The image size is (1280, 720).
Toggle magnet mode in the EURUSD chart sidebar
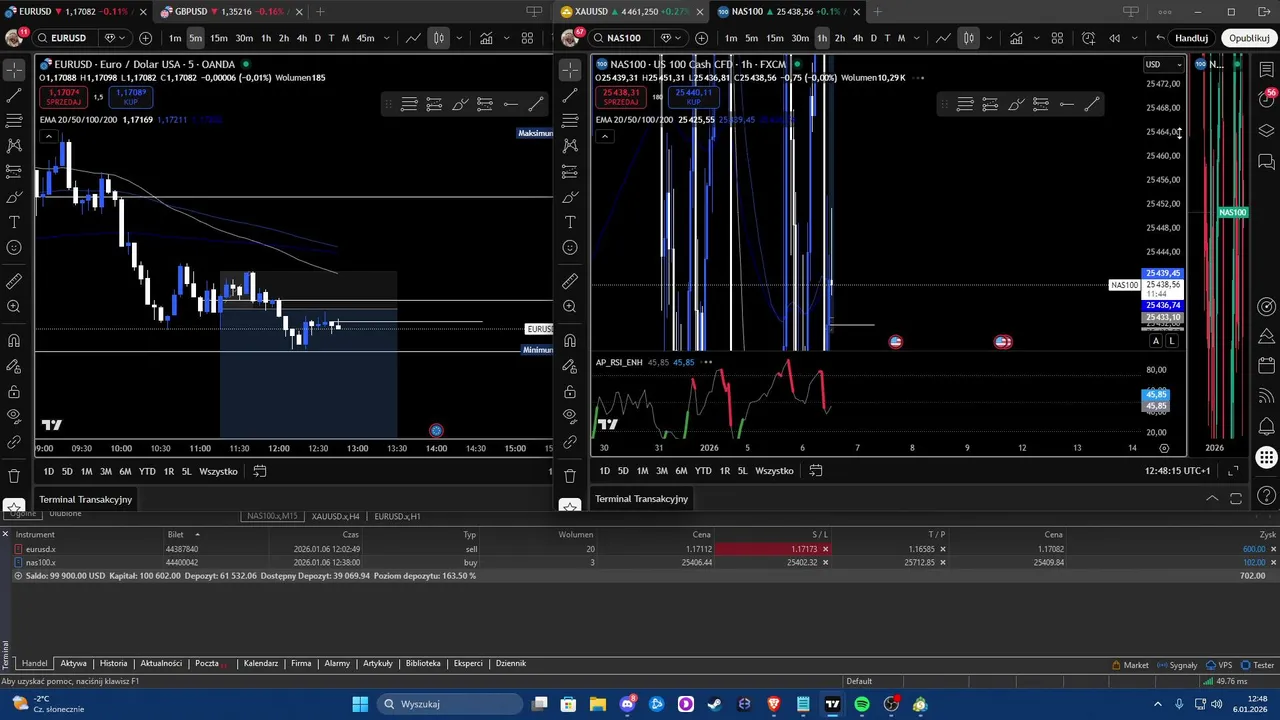click(x=14, y=341)
